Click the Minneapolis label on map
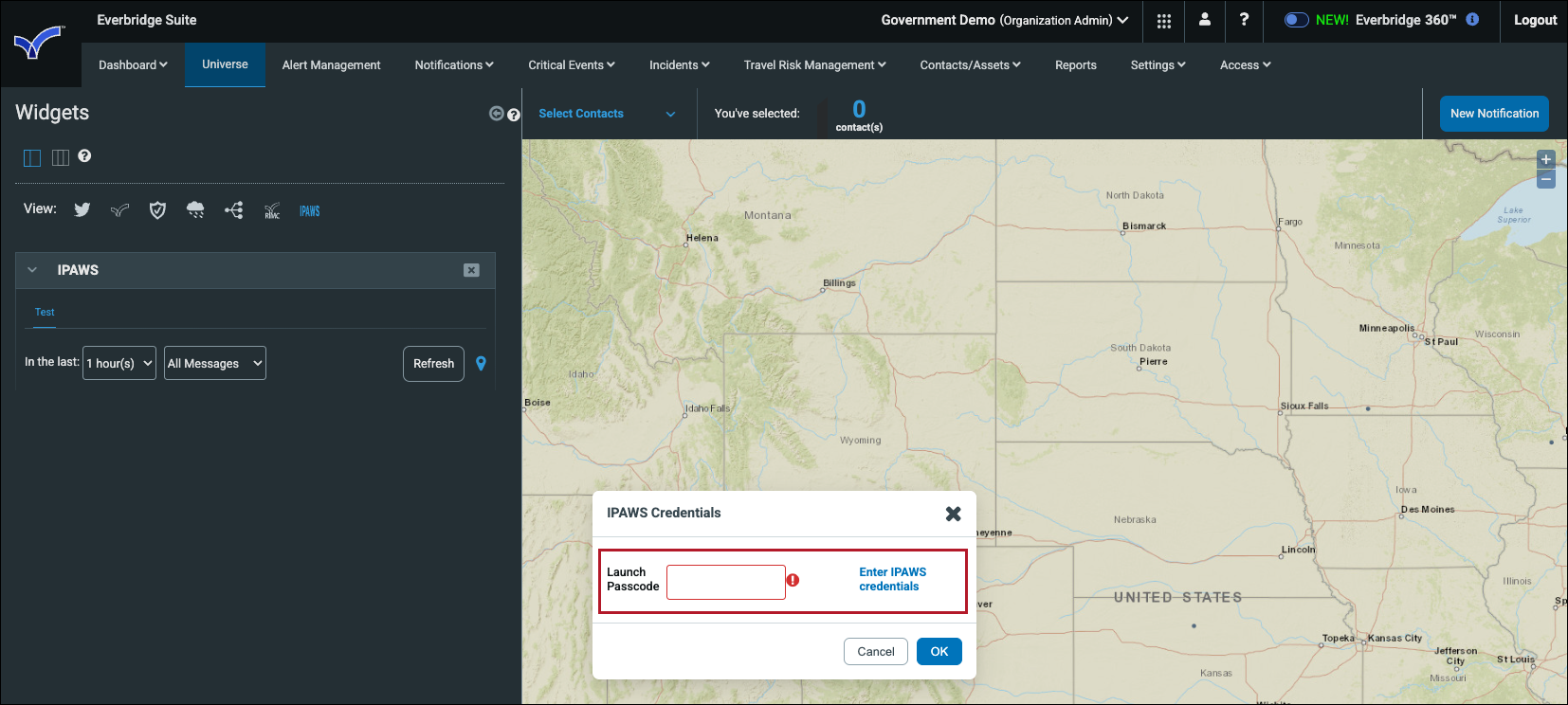This screenshot has height=705, width=1568. [1387, 329]
